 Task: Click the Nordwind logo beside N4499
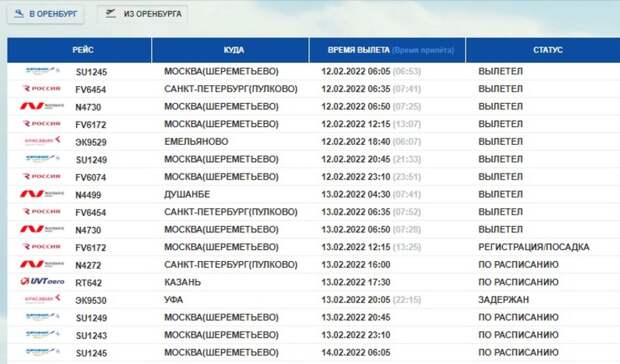42,194
